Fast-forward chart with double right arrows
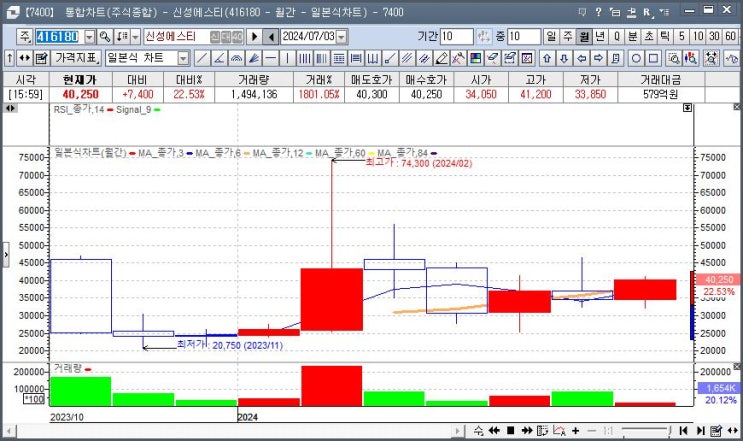This screenshot has width=743, height=441. coord(527,431)
